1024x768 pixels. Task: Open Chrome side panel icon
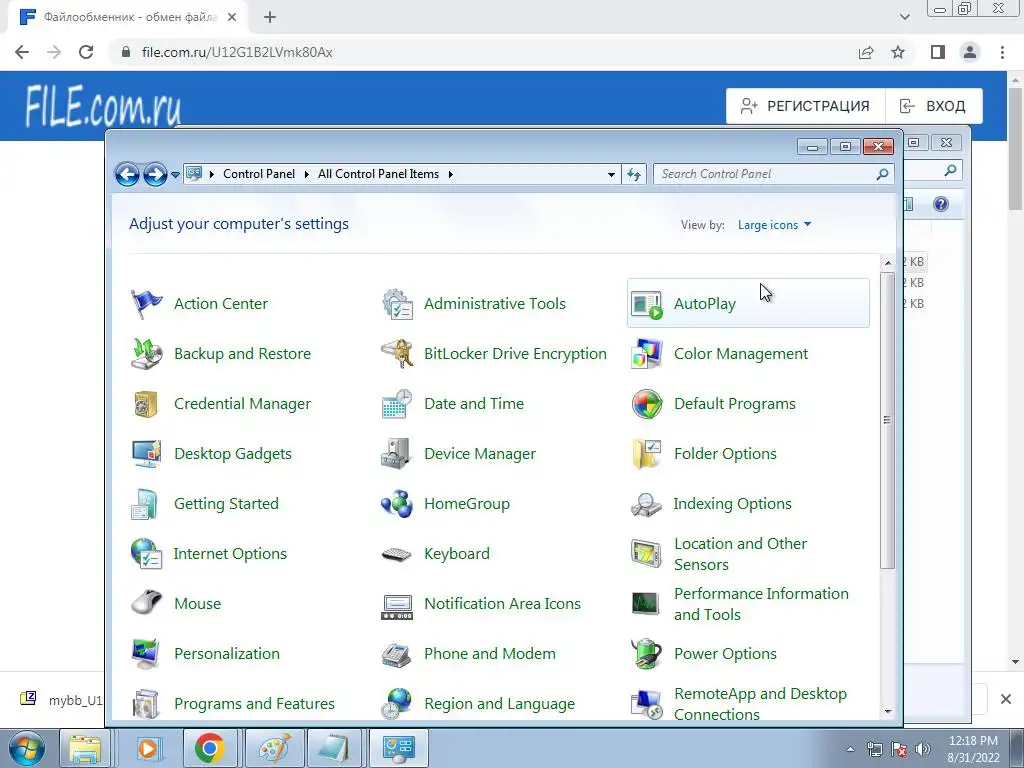coord(938,52)
